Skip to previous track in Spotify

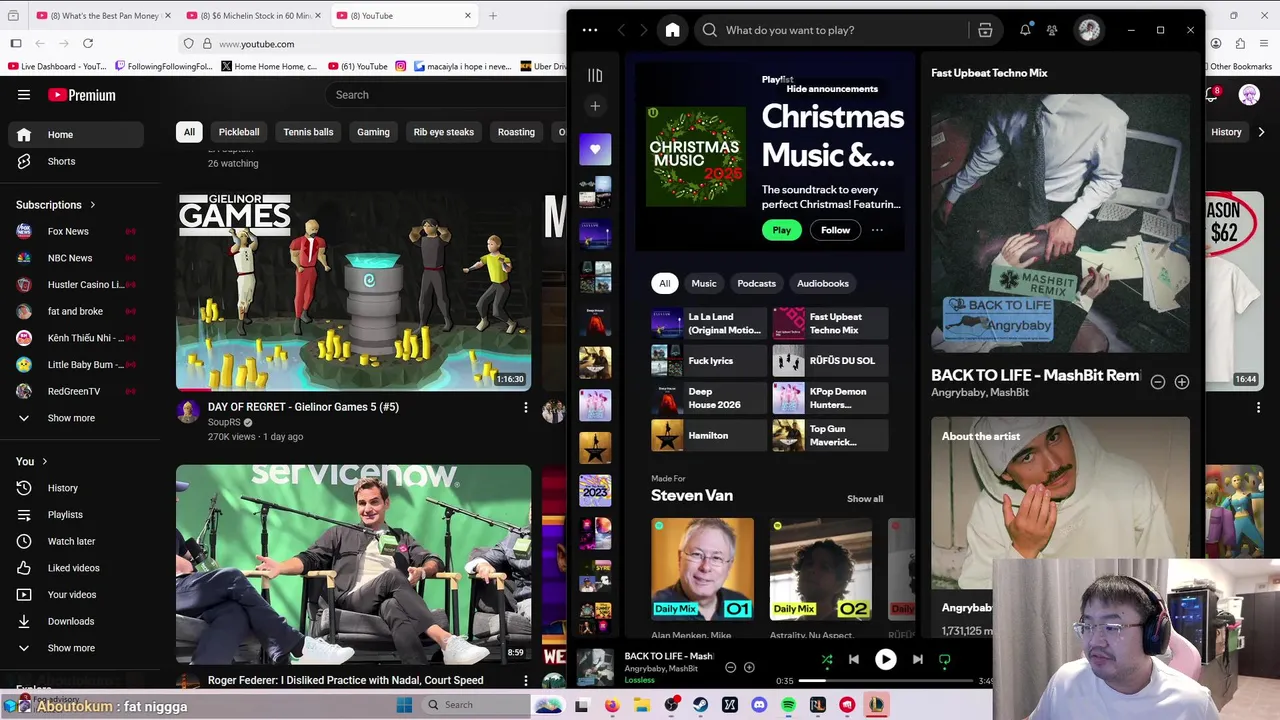[853, 659]
